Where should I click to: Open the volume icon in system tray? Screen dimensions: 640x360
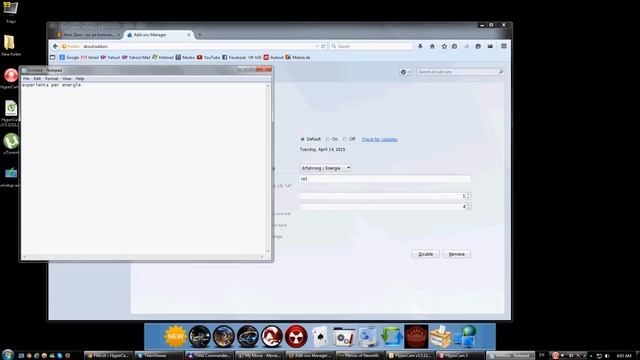coord(607,356)
